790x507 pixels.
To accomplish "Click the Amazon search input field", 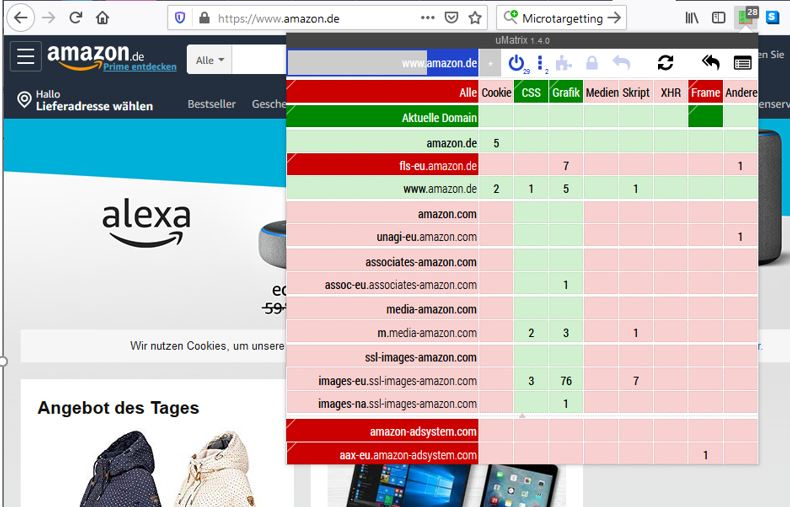I will pyautogui.click(x=258, y=60).
